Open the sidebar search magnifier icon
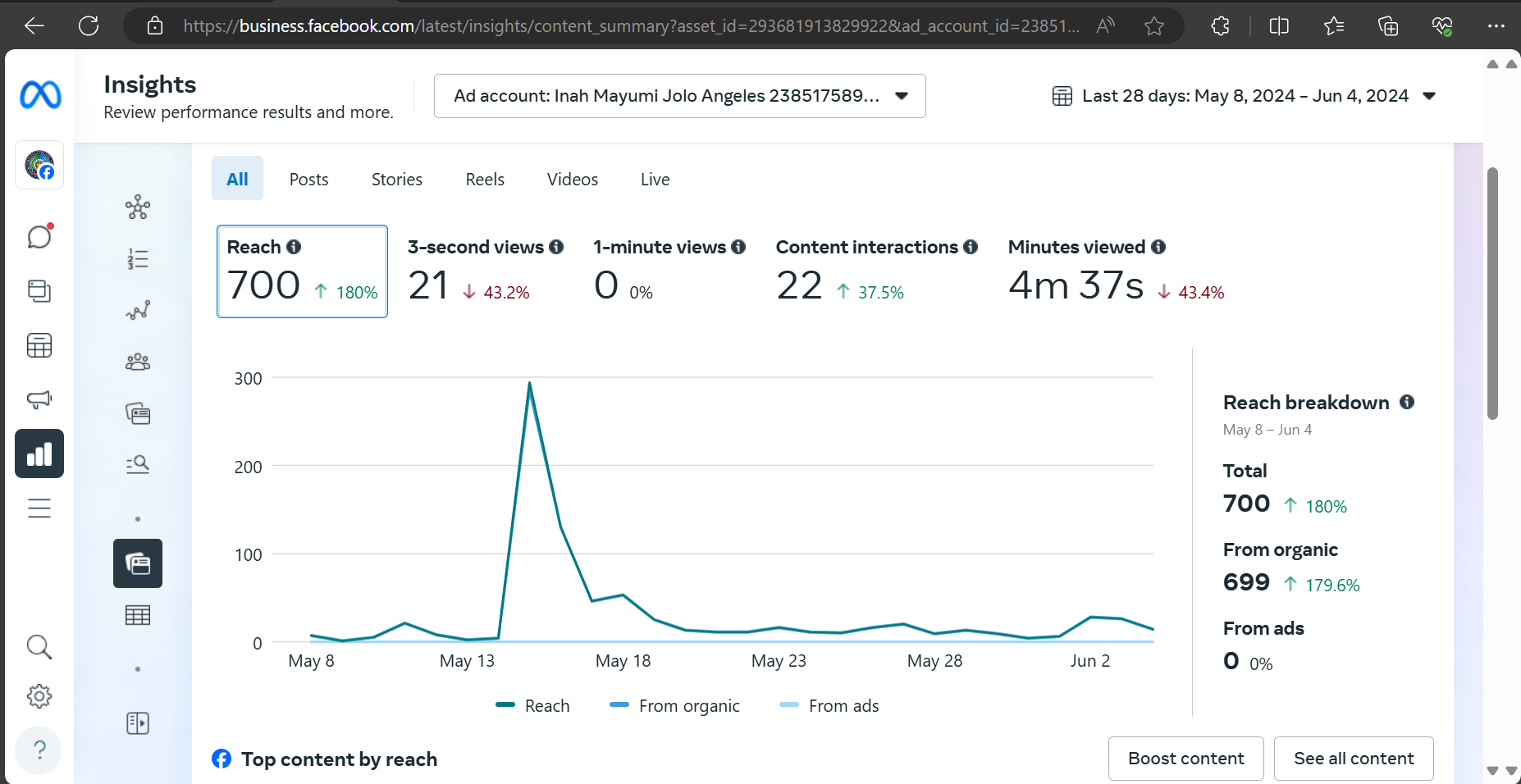The height and width of the screenshot is (784, 1521). click(x=39, y=647)
